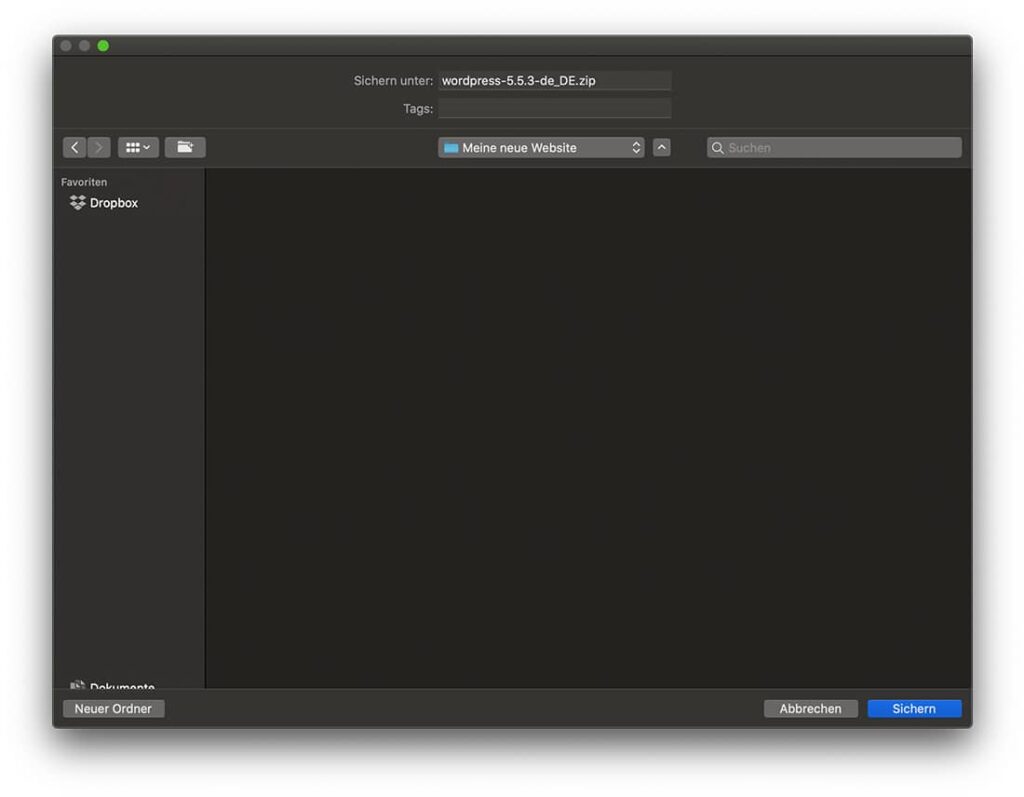The height and width of the screenshot is (797, 1024).
Task: Click the blue folder icon beside Meine neue Website
Action: (453, 147)
